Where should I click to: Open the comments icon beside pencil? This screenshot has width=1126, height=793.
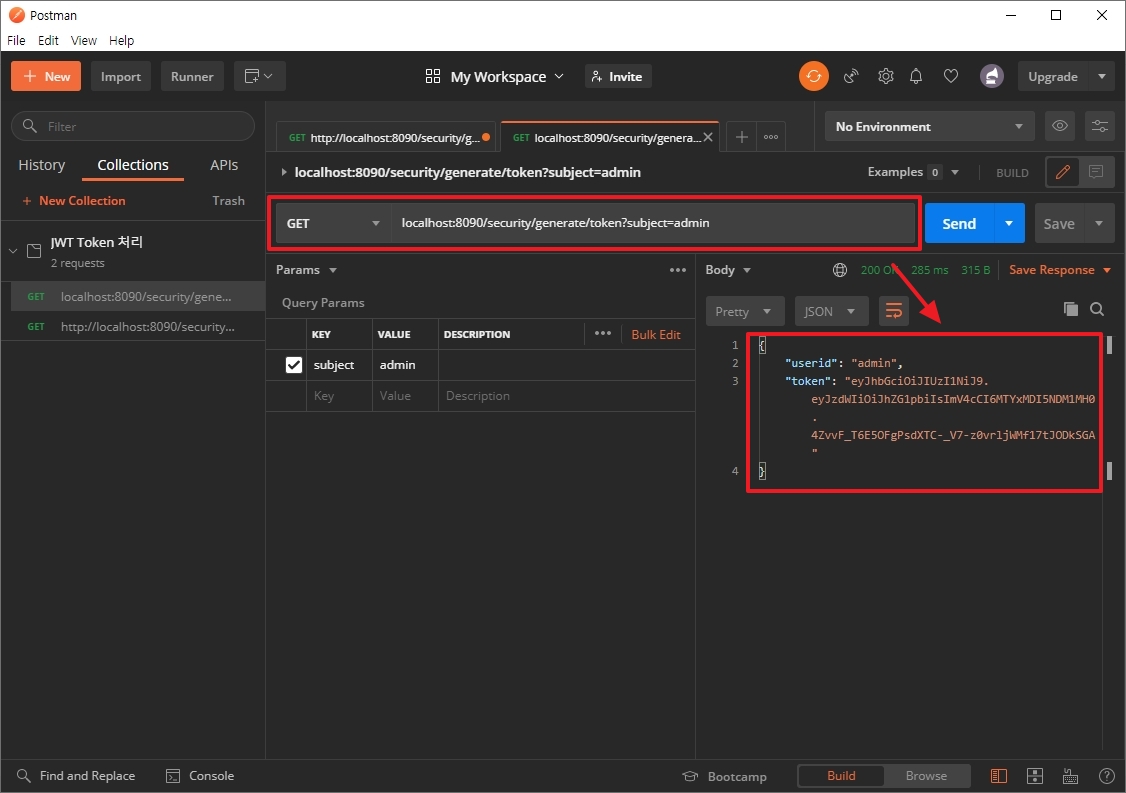tap(1096, 172)
